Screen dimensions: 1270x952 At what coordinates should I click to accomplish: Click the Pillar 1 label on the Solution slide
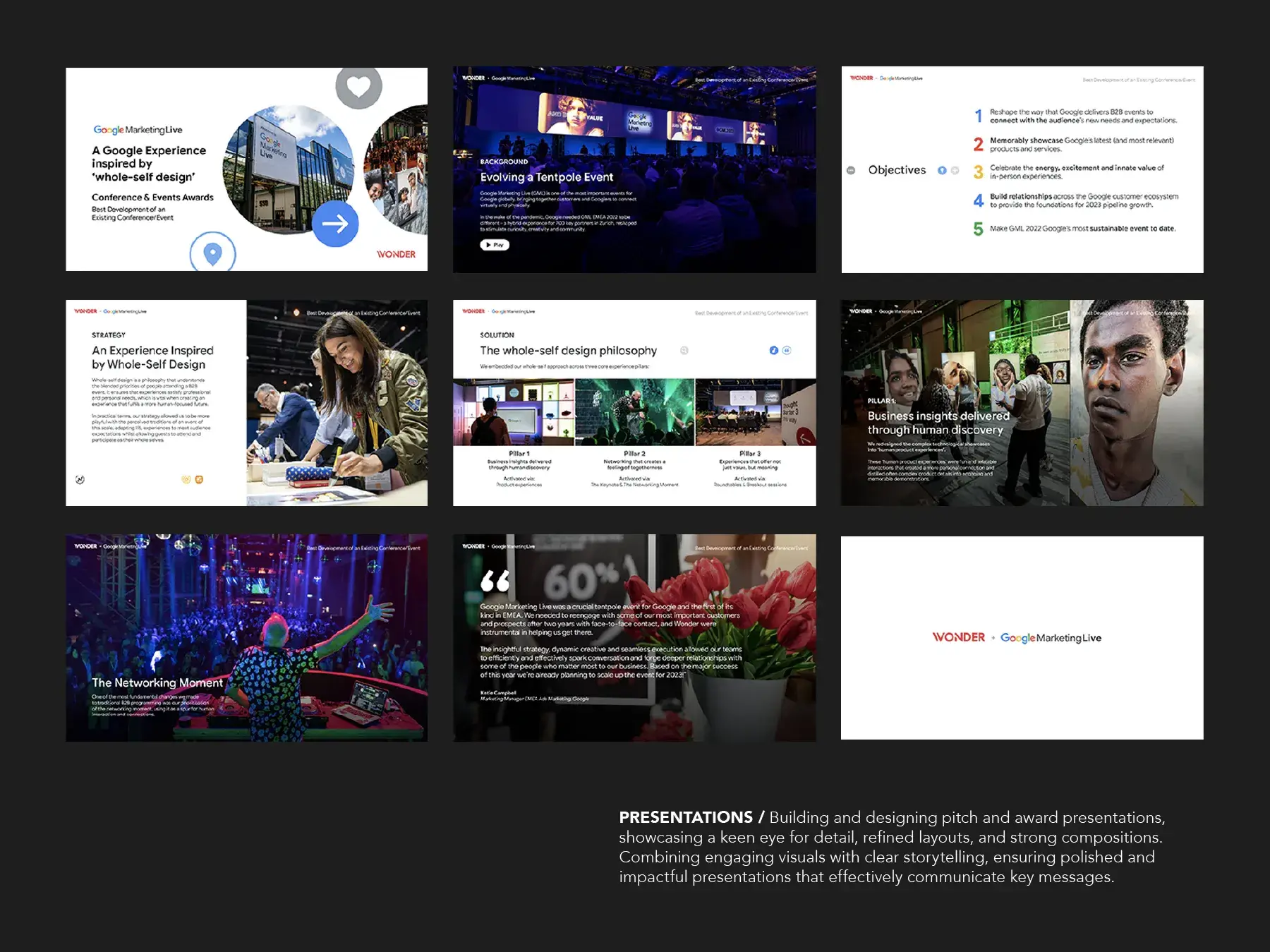[519, 454]
